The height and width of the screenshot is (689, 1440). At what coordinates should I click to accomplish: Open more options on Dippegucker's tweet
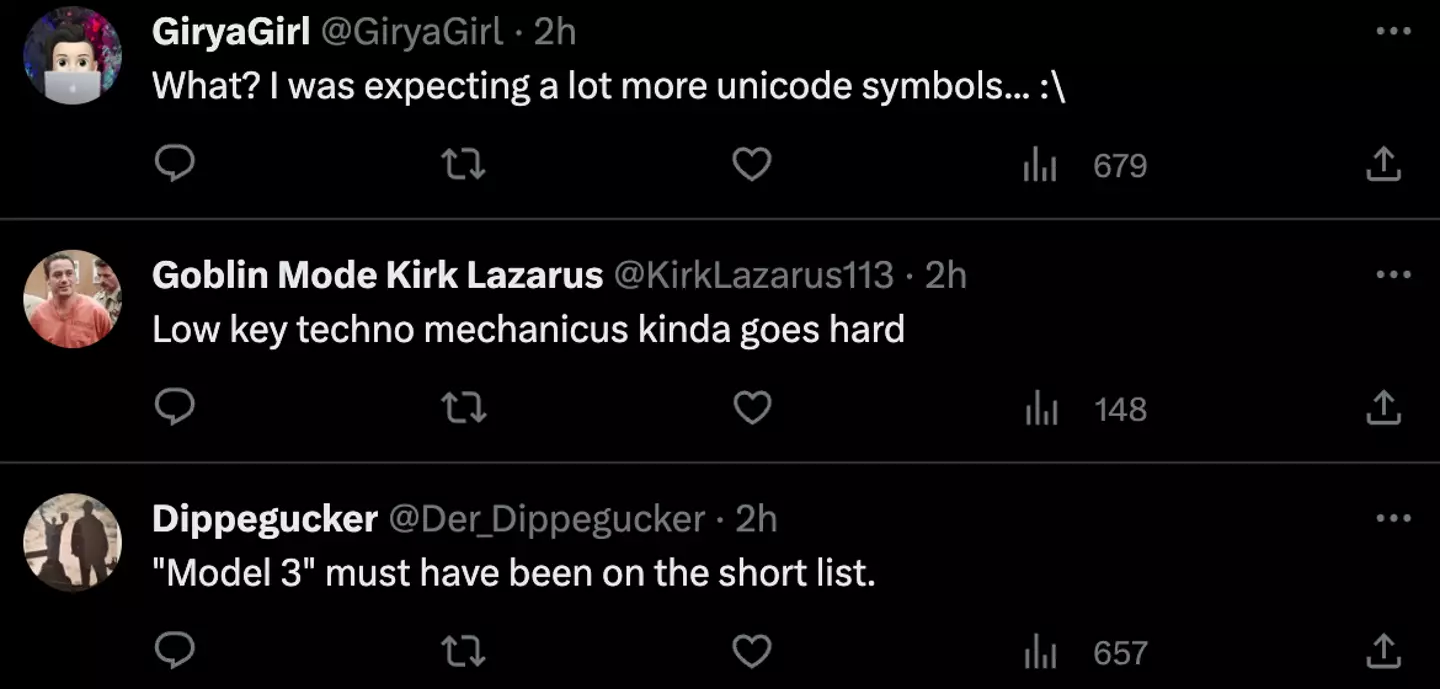(1392, 518)
